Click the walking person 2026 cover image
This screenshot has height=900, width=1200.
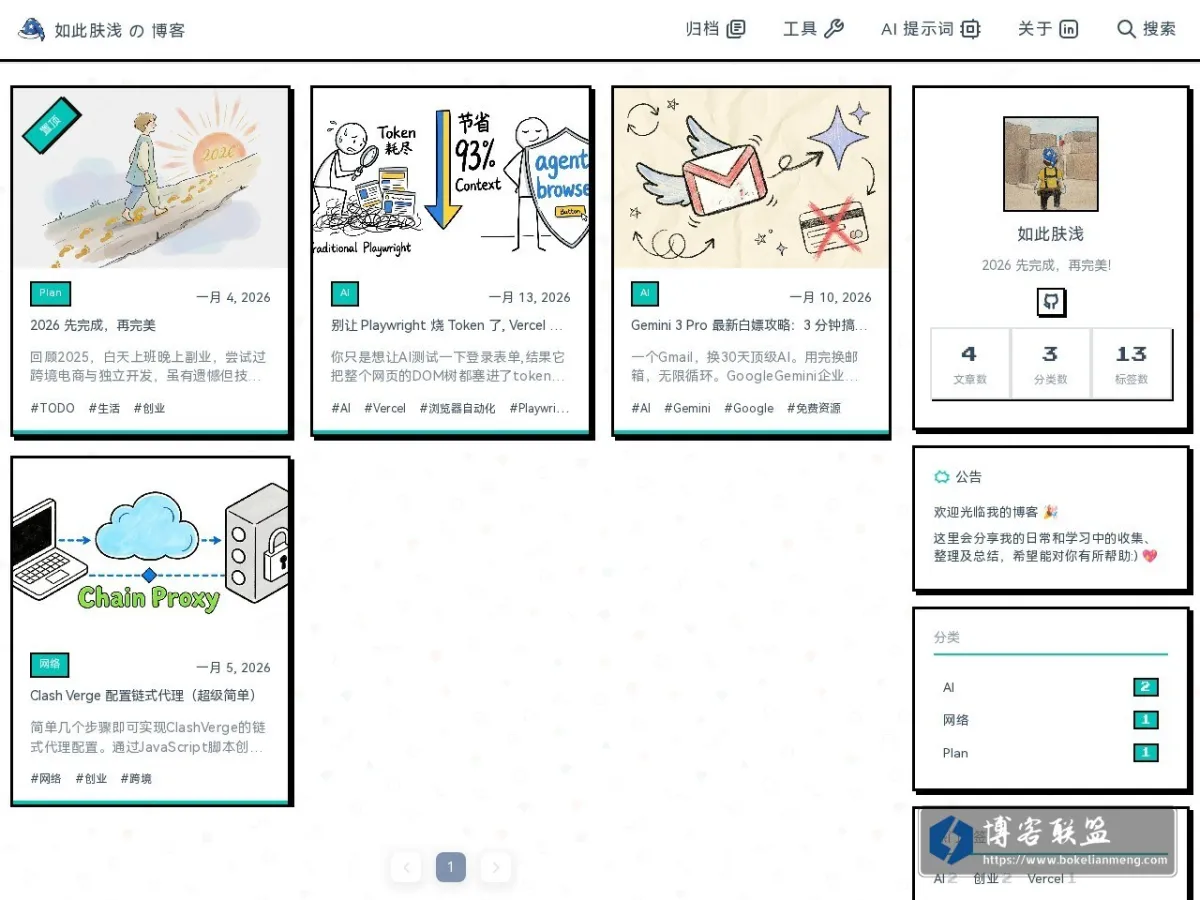(x=150, y=178)
